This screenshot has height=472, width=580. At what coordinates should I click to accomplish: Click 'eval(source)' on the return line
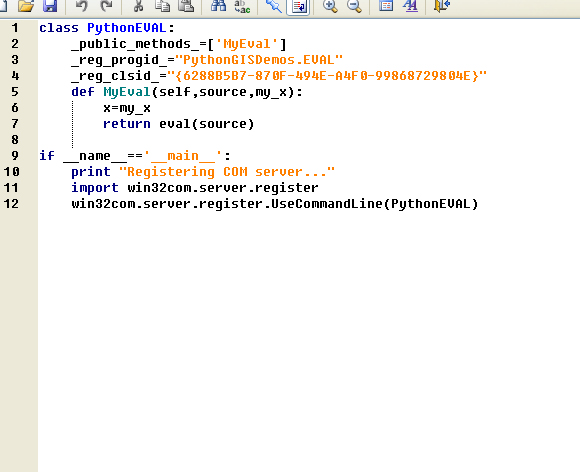click(x=207, y=124)
